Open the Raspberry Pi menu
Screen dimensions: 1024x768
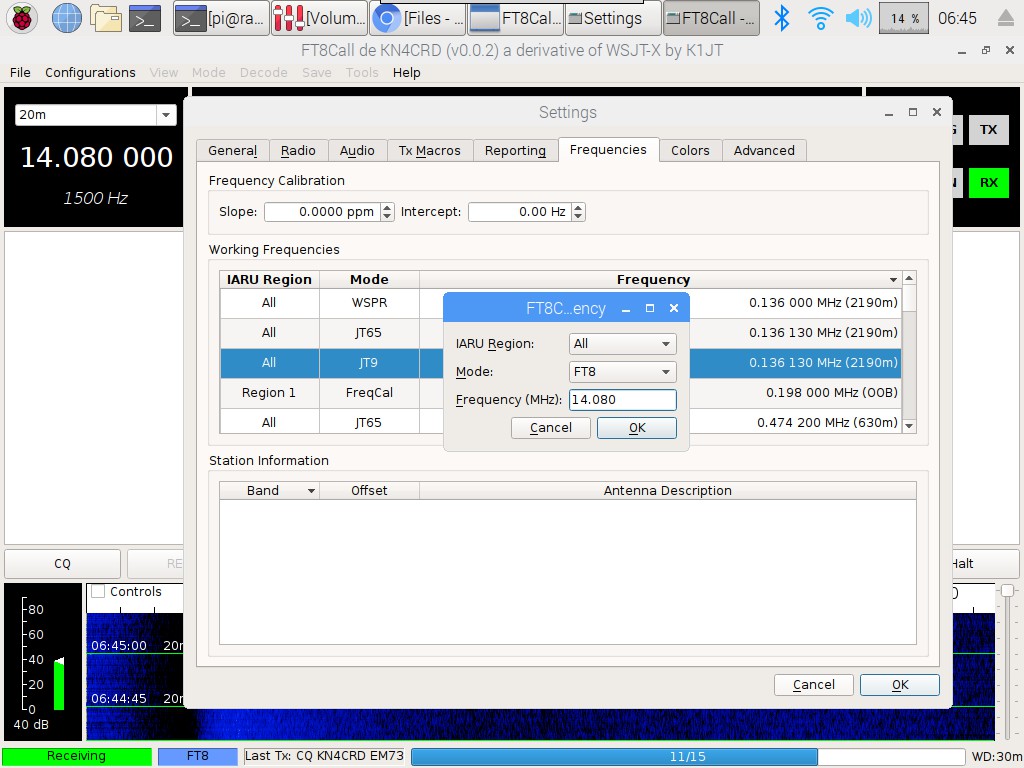point(22,18)
